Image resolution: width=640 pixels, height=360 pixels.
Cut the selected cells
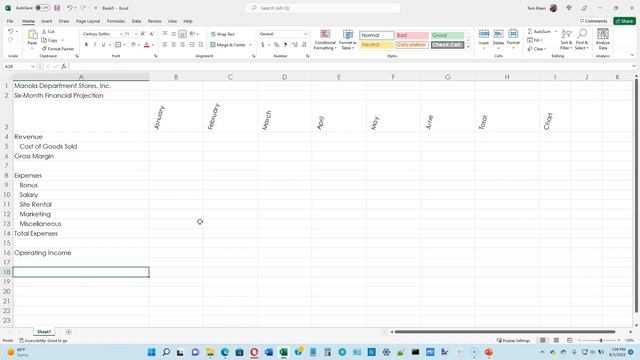click(x=48, y=31)
